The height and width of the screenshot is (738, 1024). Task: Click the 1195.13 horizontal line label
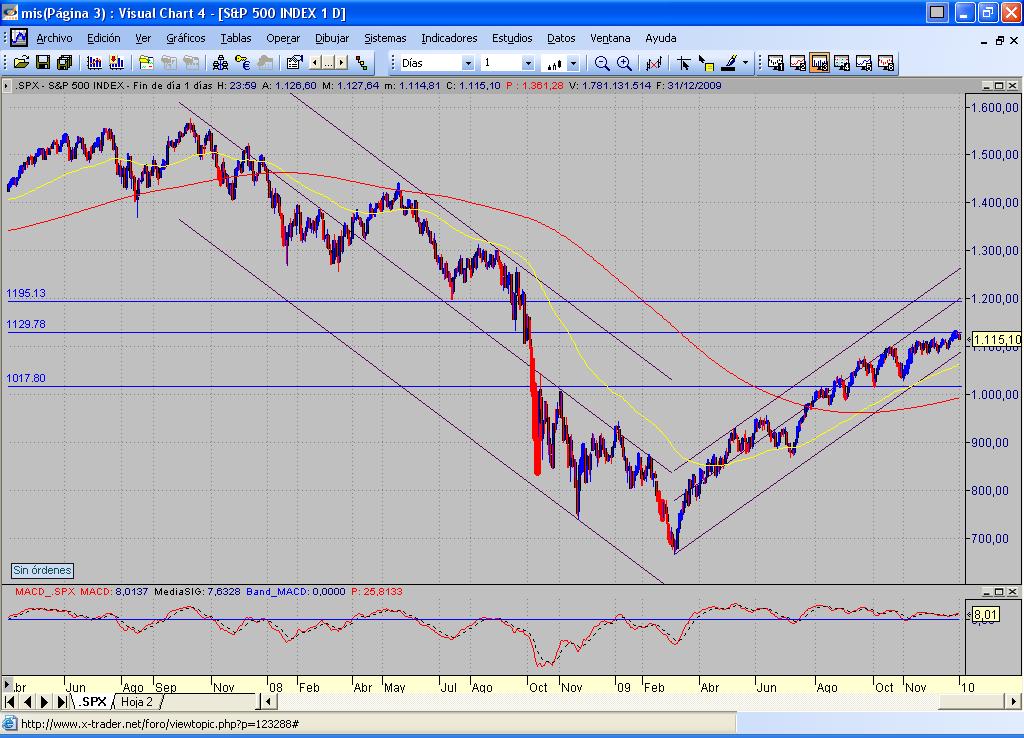[x=26, y=293]
